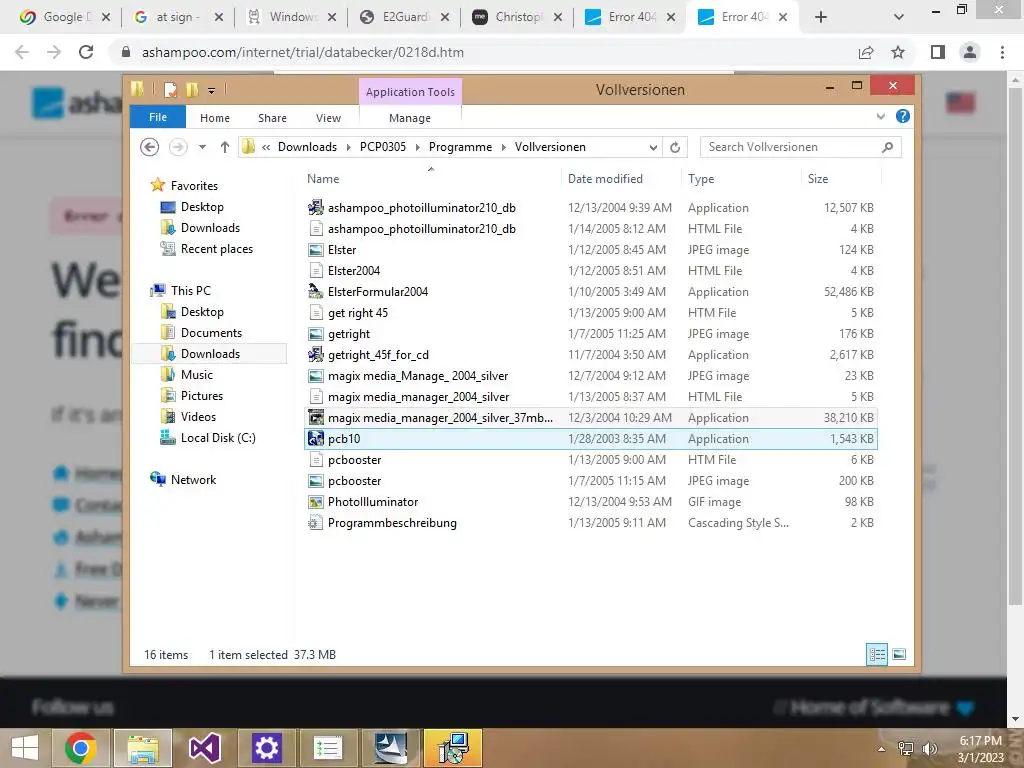
Task: Switch to large icons view layout
Action: coord(899,654)
